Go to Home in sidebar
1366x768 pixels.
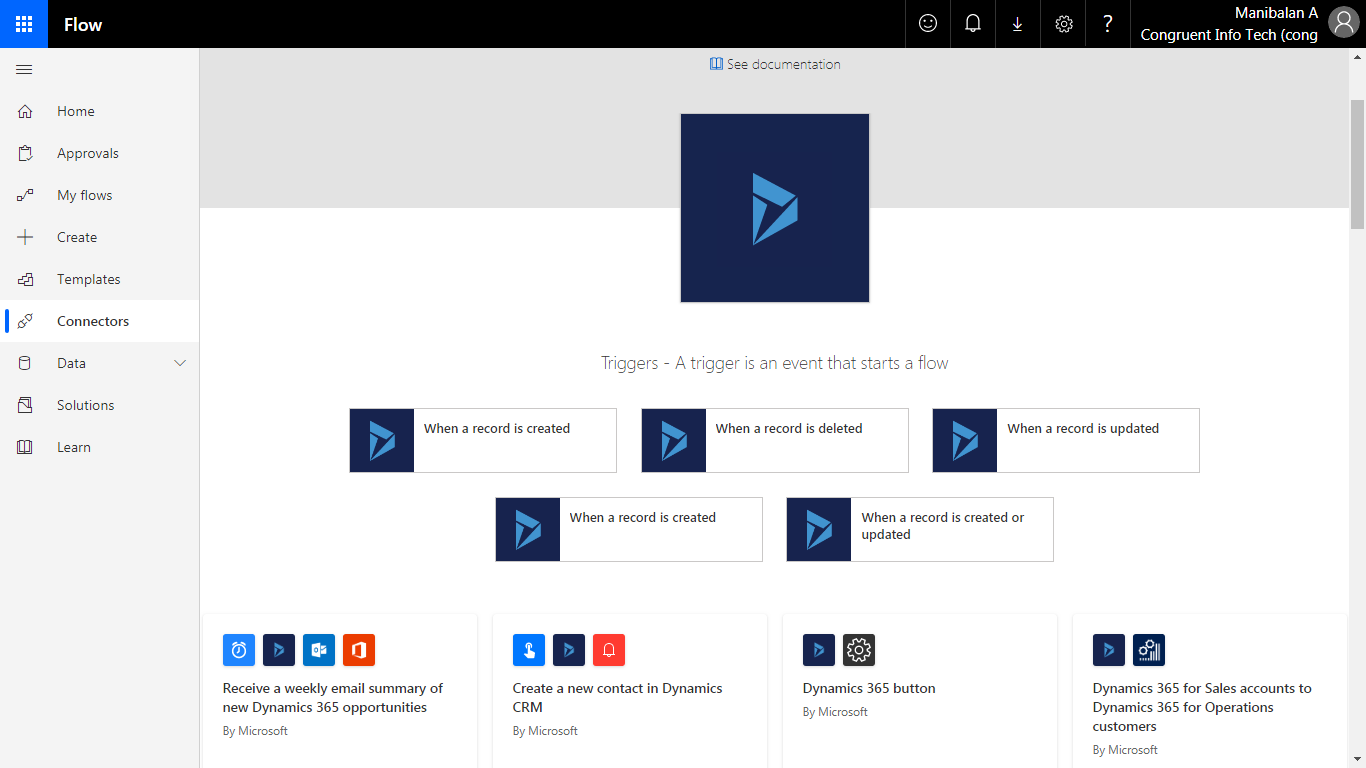[x=100, y=111]
